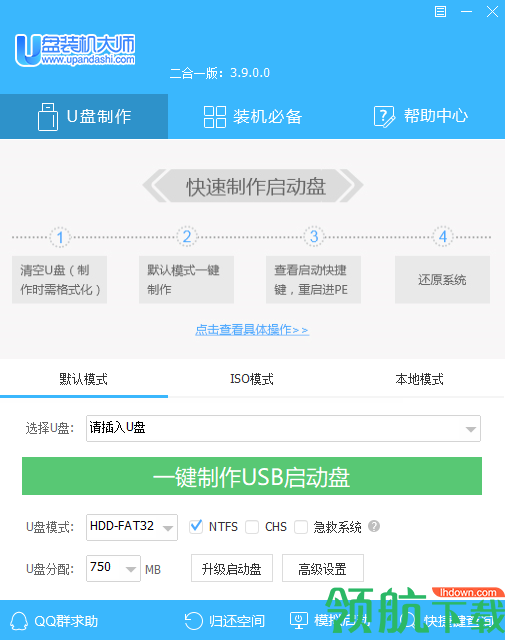This screenshot has width=505, height=640.
Task: Switch to the U盘制作 tab
Action: tap(84, 116)
